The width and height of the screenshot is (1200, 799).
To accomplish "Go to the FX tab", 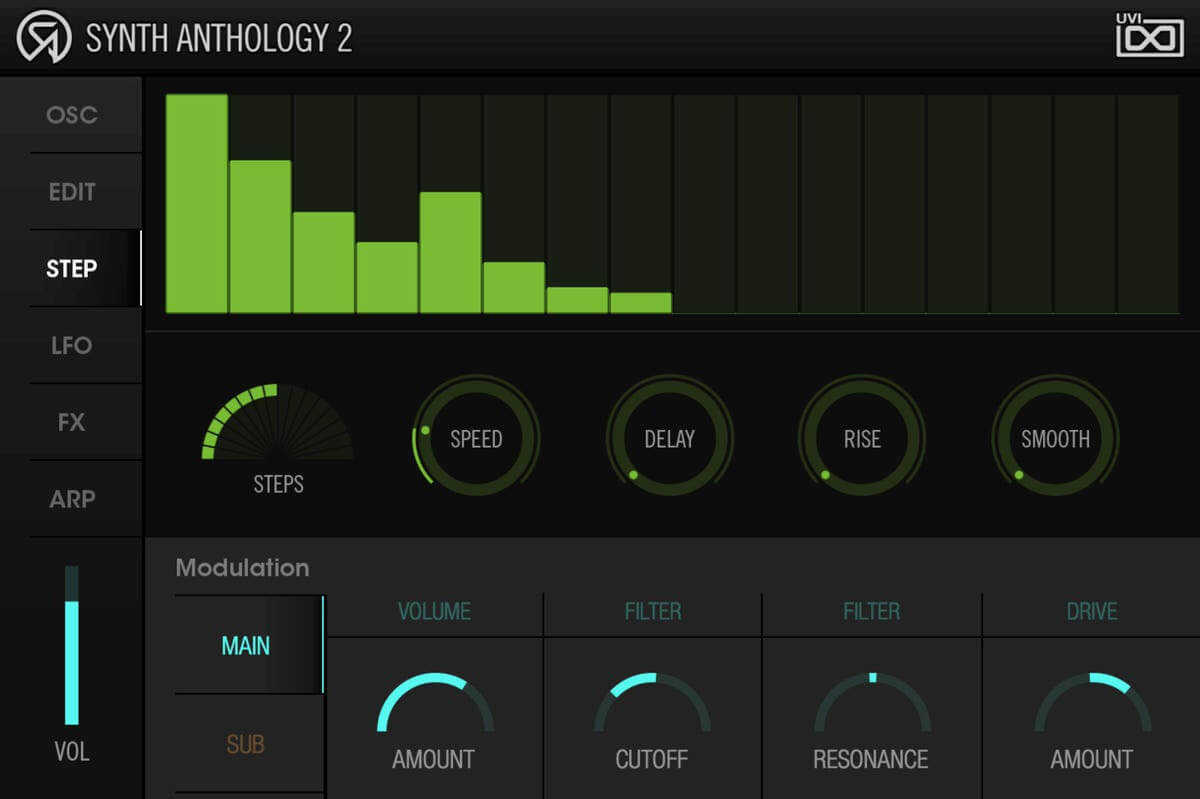I will 72,422.
